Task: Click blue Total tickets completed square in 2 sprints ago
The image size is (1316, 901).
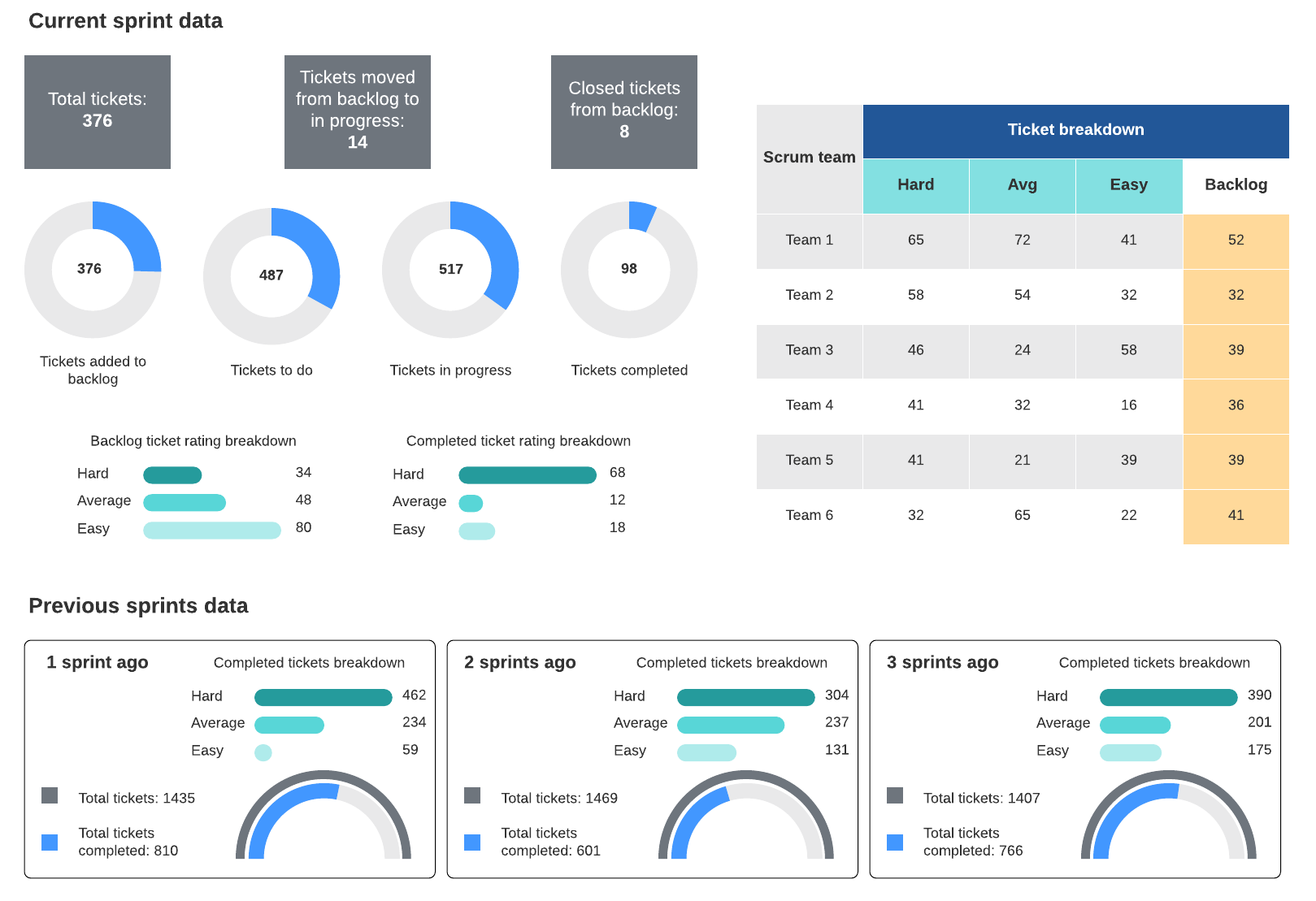Action: coord(472,843)
